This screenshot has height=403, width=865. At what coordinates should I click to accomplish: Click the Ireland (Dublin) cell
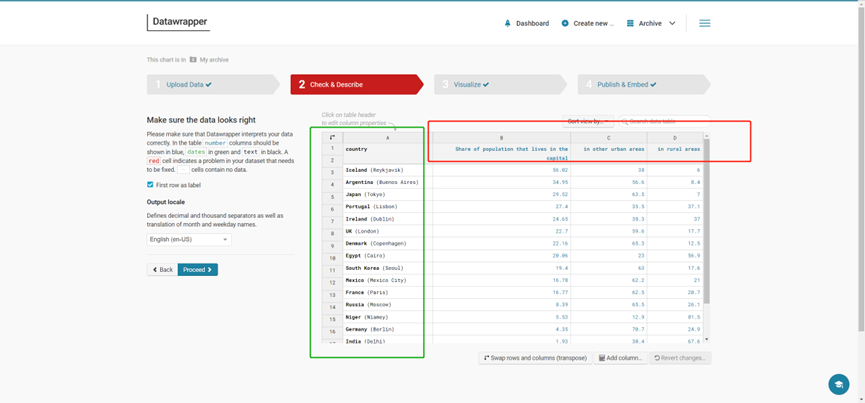(x=387, y=219)
